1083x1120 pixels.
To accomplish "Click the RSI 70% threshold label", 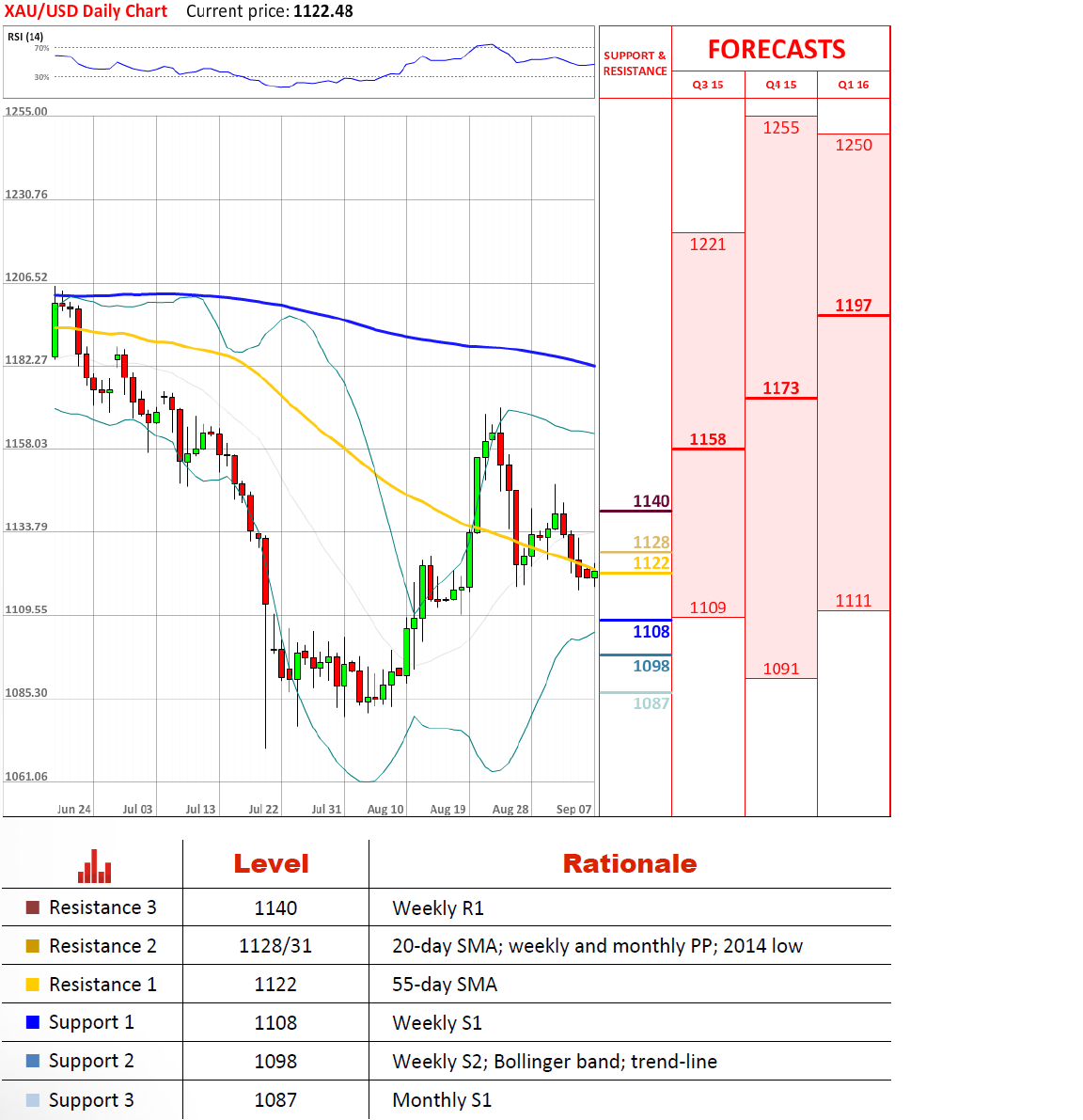I will tap(42, 48).
